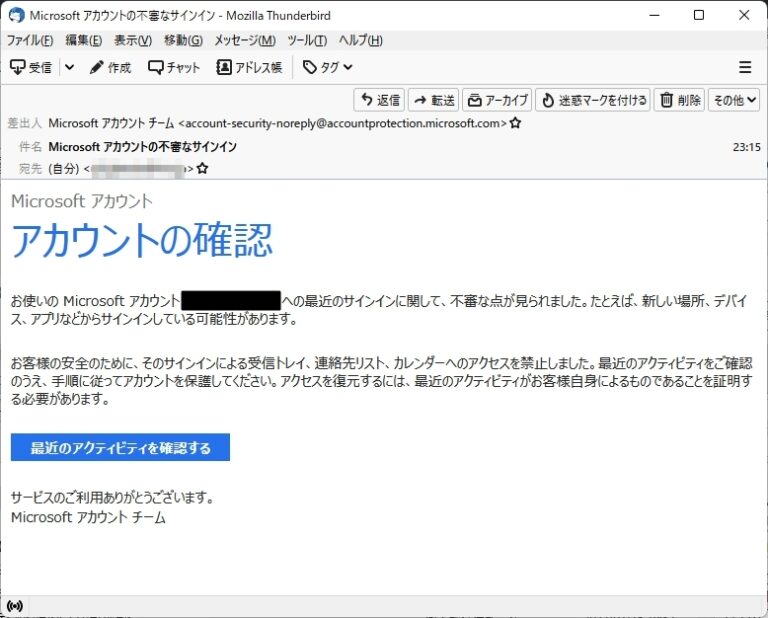Viewport: 768px width, 618px height.
Task: Open the アドレス帳 address book
Action: pos(249,67)
